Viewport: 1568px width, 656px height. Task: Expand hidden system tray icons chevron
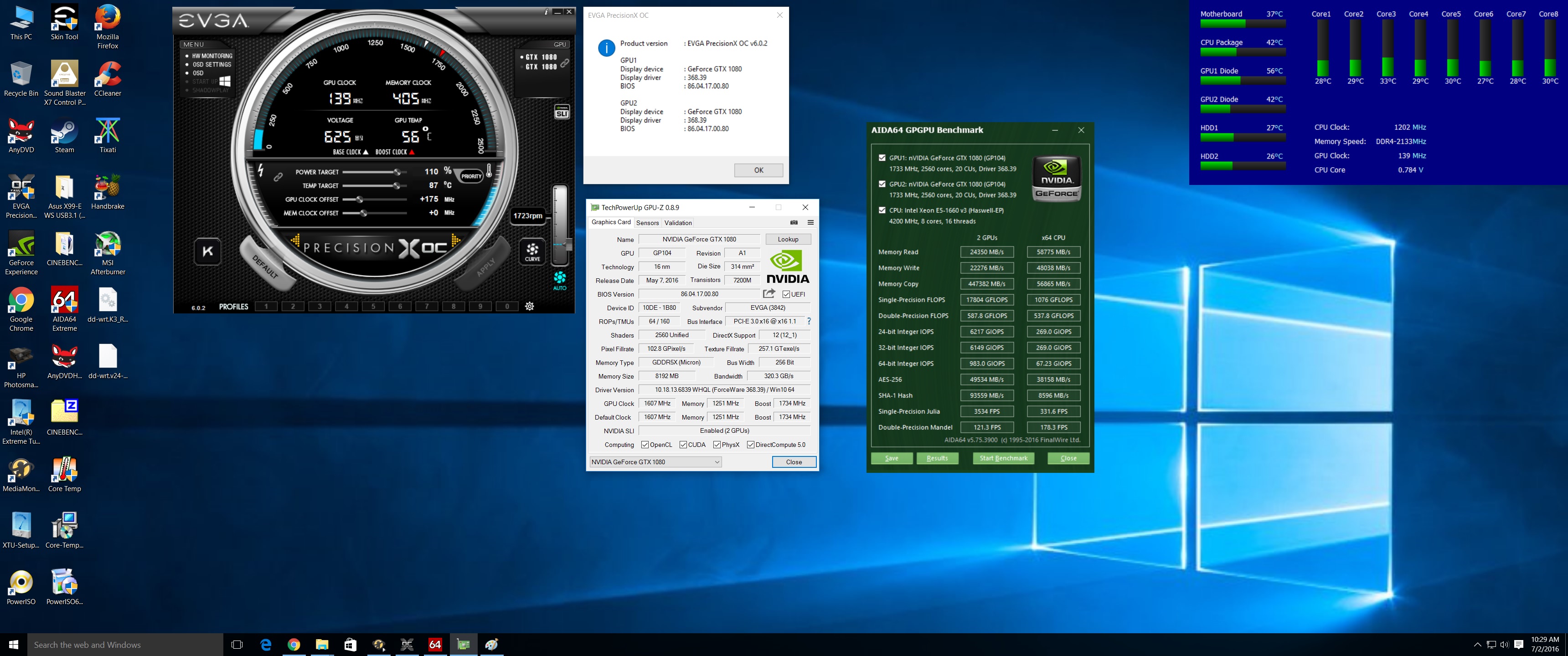(x=1477, y=645)
